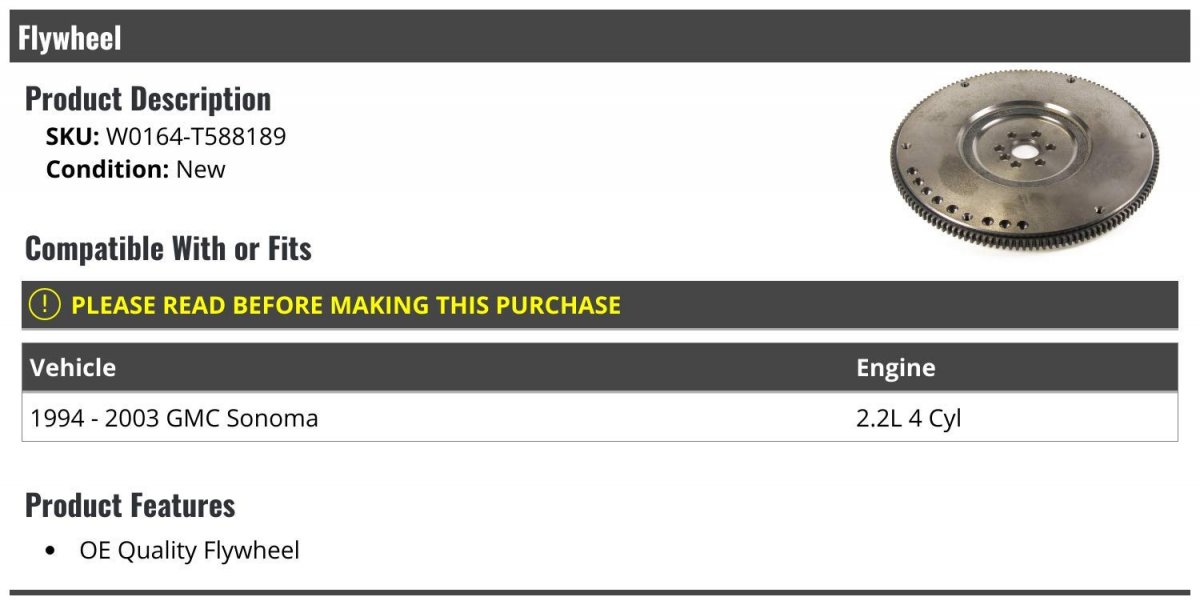Click the bullet point before OE Quality
Screen dimensions: 1200x605
[51, 551]
